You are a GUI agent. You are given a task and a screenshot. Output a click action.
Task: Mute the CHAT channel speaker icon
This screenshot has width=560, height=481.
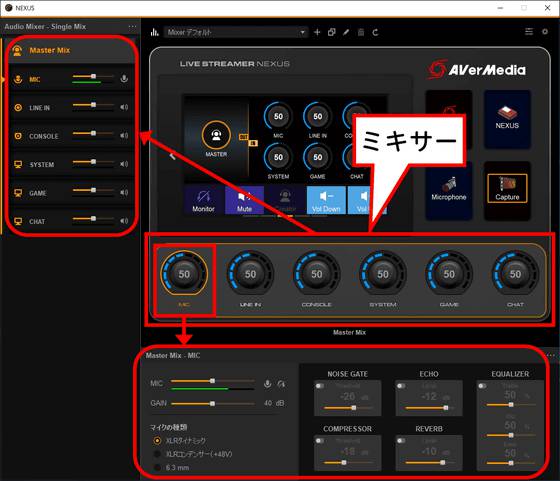pyautogui.click(x=124, y=221)
